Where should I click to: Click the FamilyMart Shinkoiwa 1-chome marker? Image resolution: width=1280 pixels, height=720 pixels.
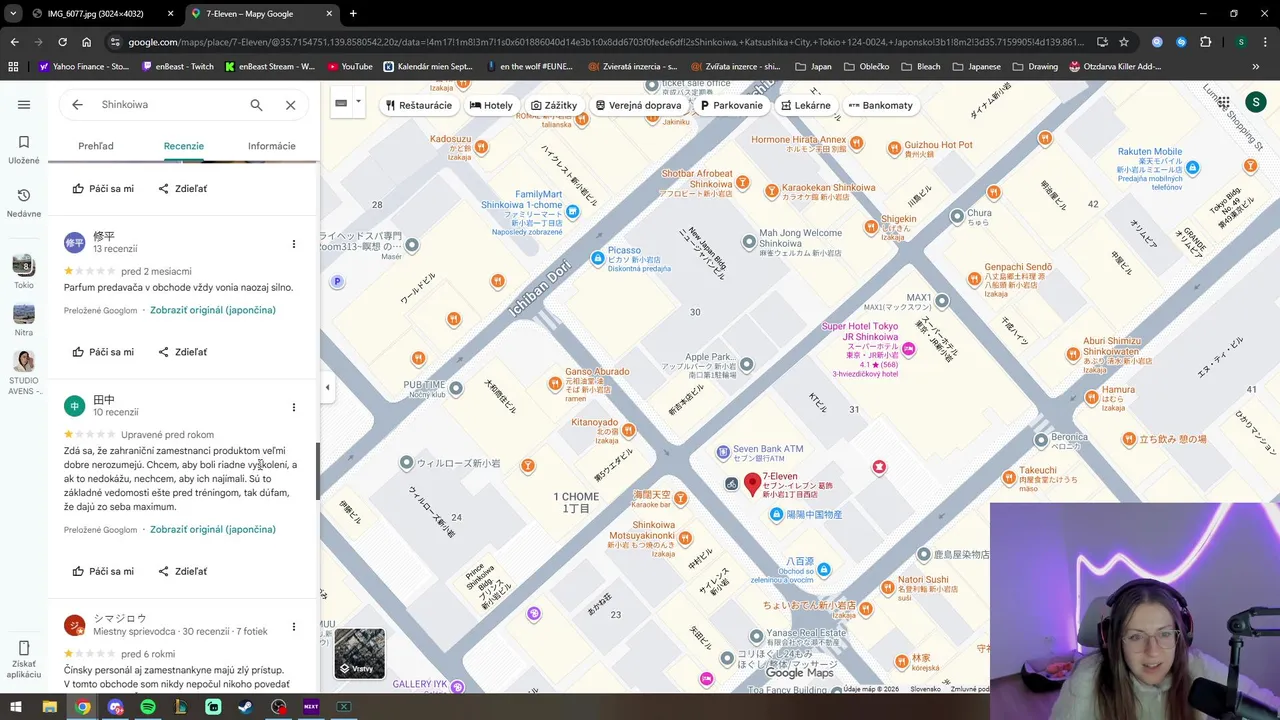click(571, 212)
